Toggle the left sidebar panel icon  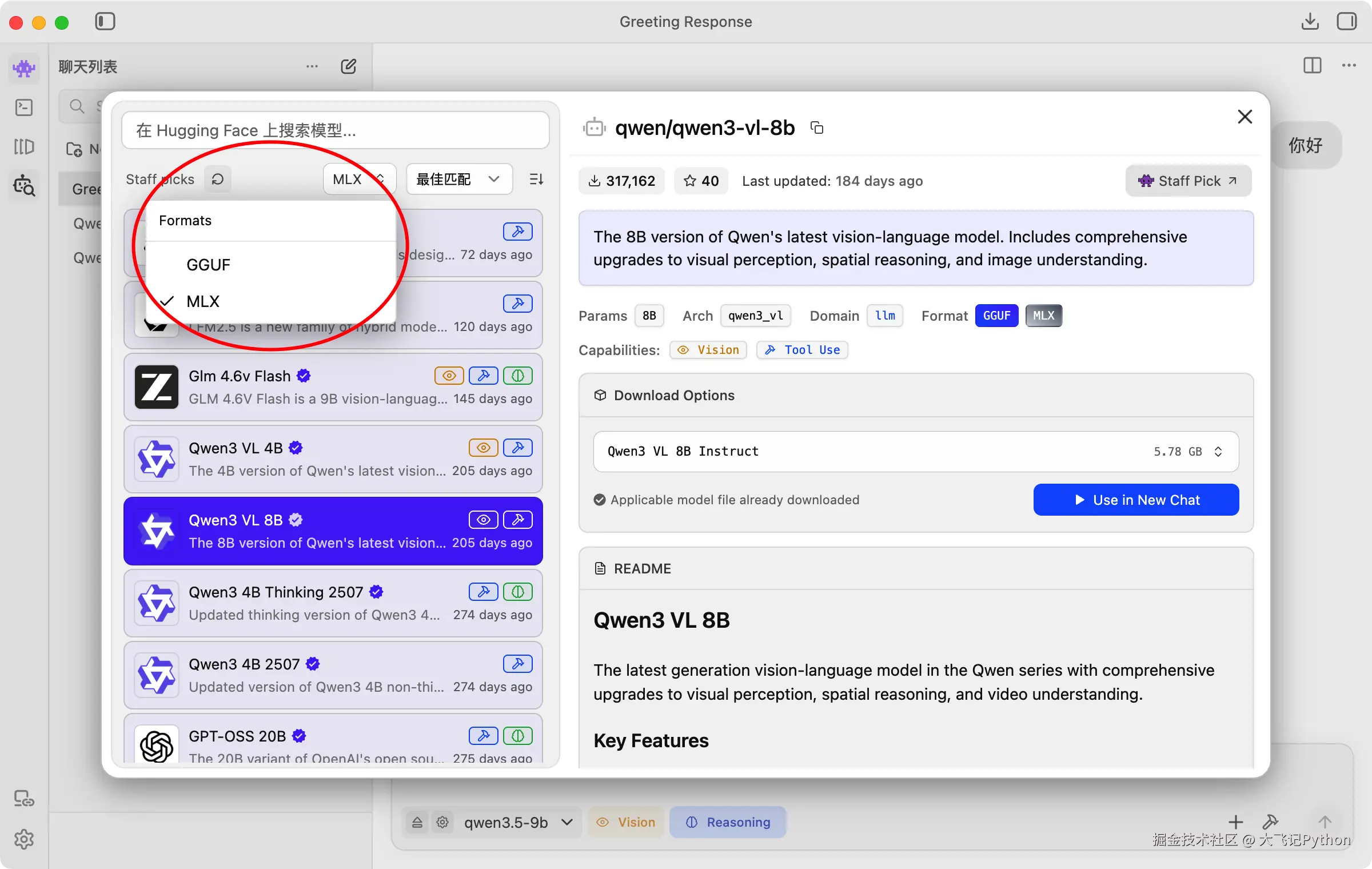pos(105,22)
